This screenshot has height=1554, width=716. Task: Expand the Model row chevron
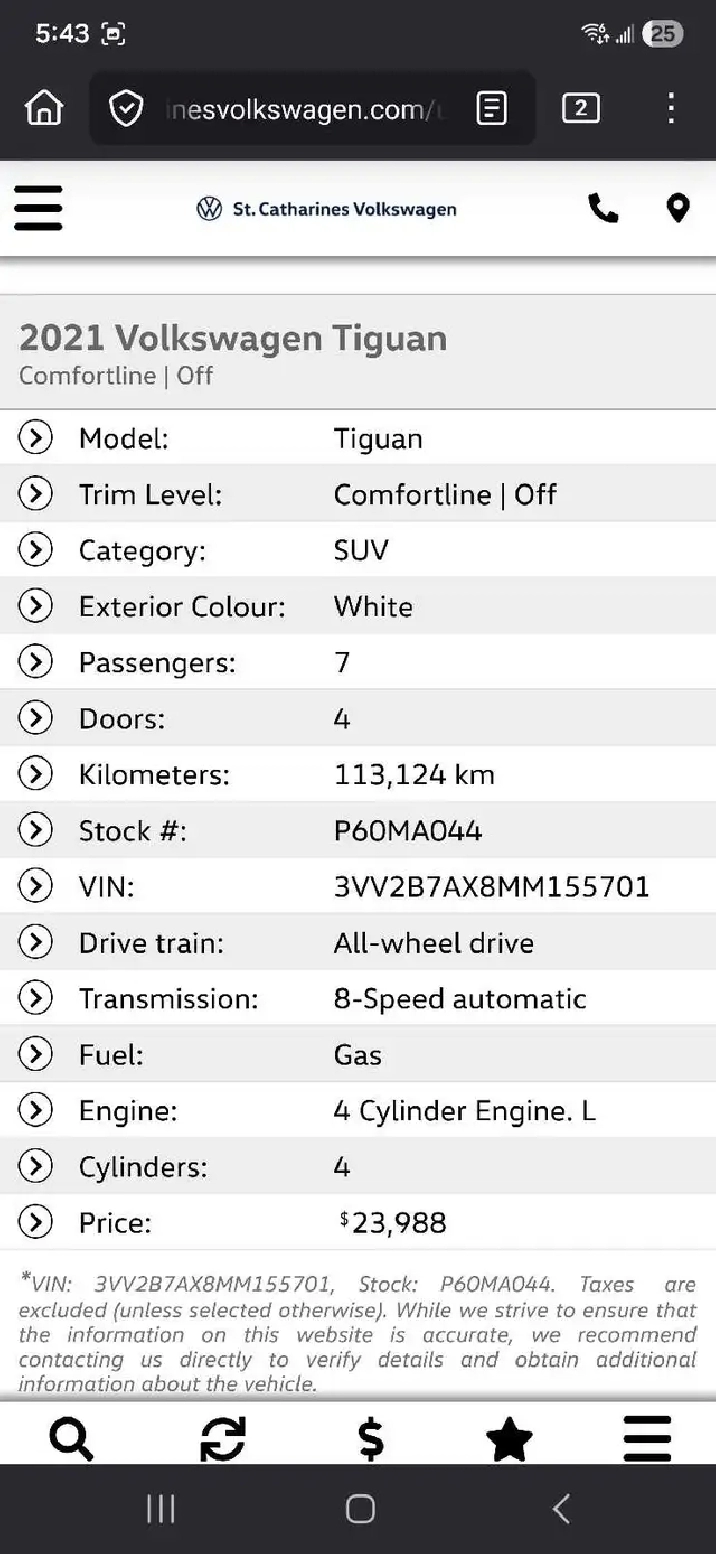point(35,438)
